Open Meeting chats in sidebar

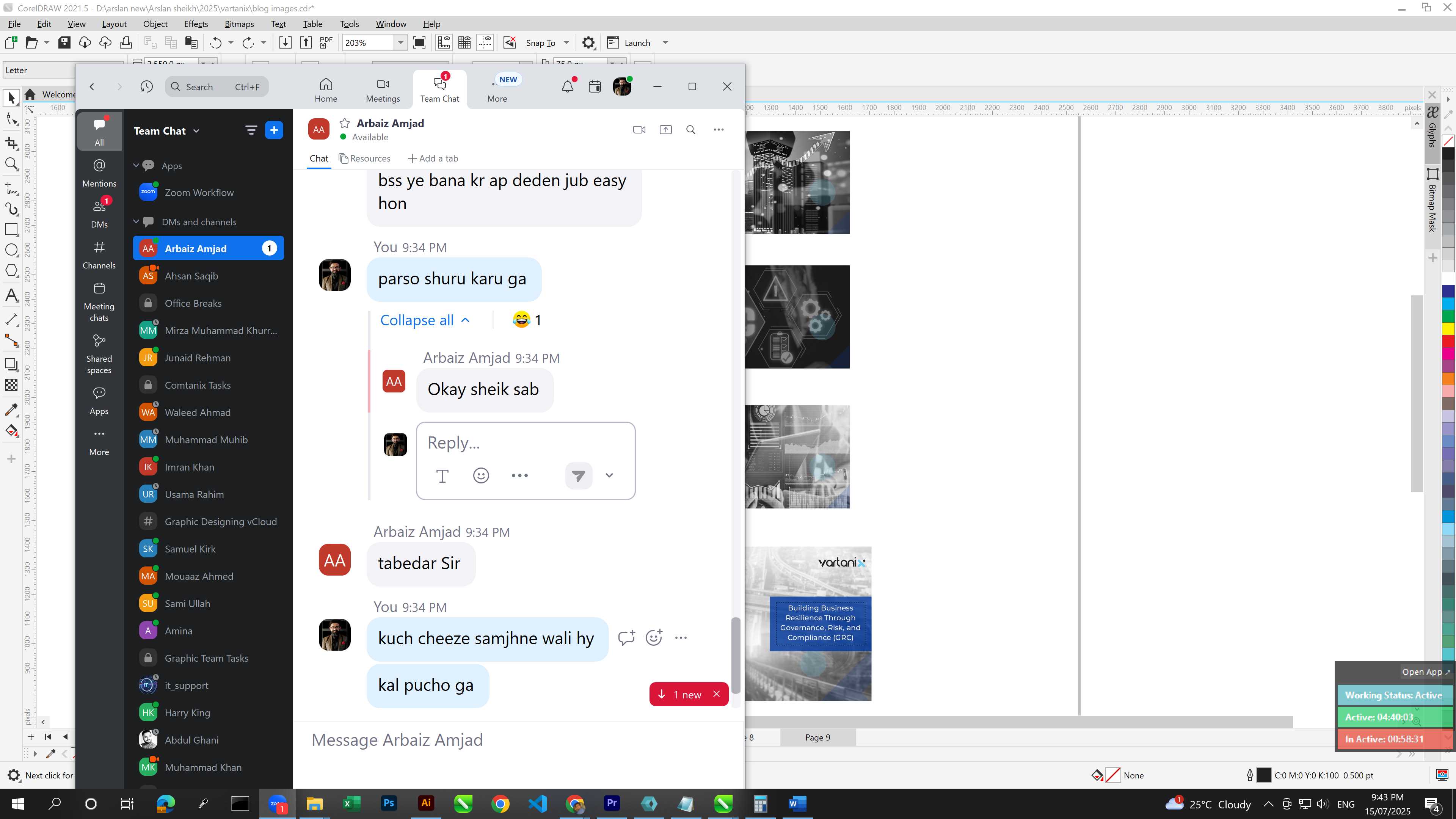99,302
